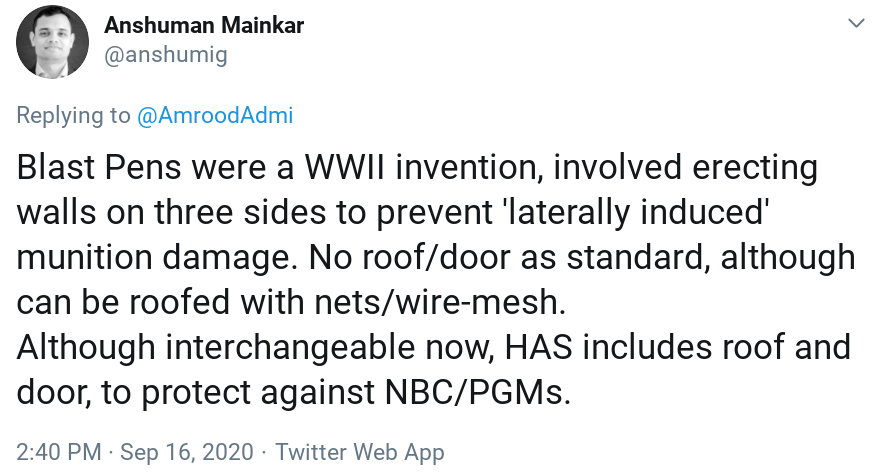The width and height of the screenshot is (876, 476).
Task: Open the @anshumig handle link
Action: (x=166, y=55)
